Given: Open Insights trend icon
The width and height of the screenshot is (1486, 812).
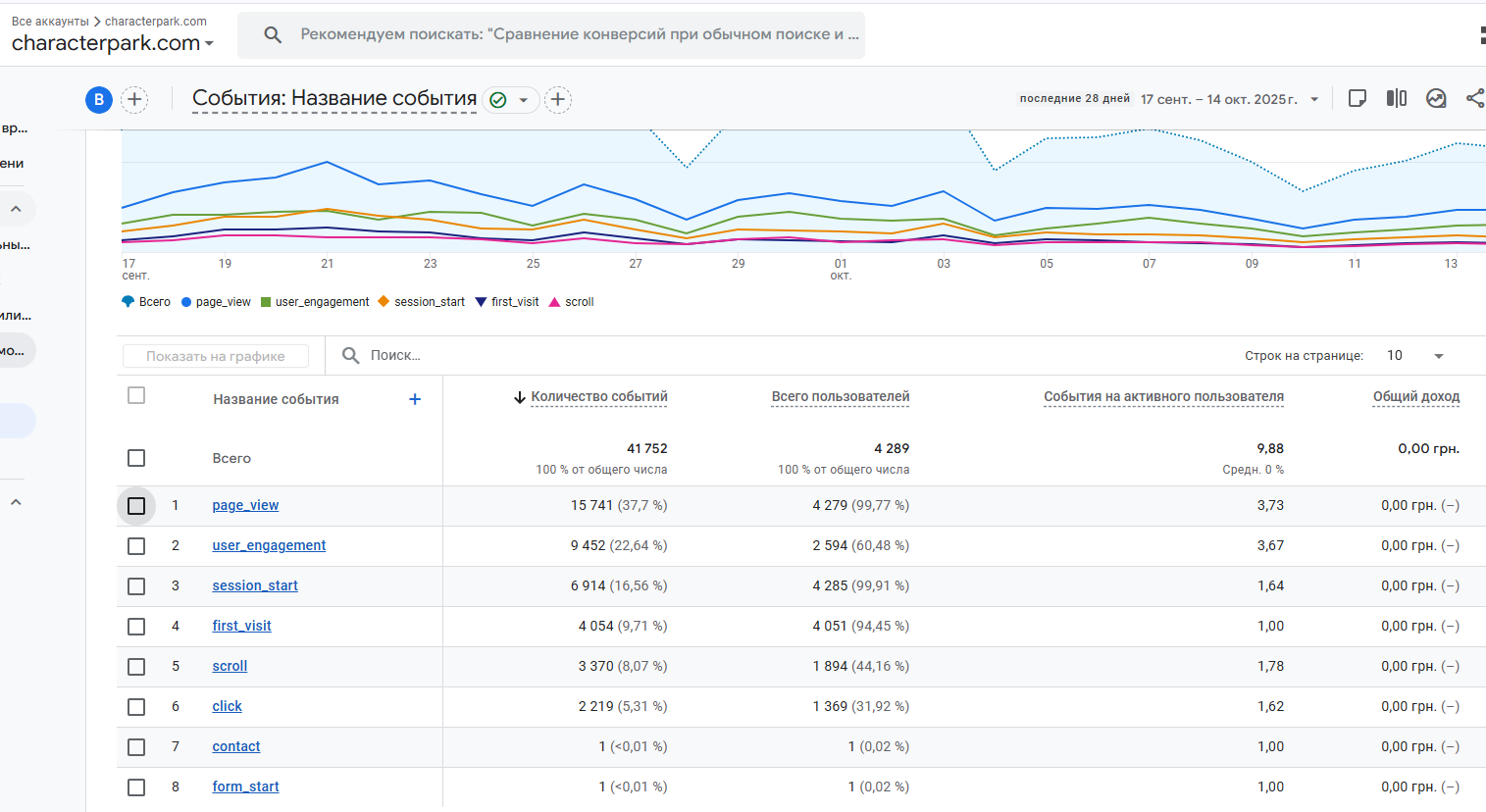Looking at the screenshot, I should pyautogui.click(x=1436, y=98).
